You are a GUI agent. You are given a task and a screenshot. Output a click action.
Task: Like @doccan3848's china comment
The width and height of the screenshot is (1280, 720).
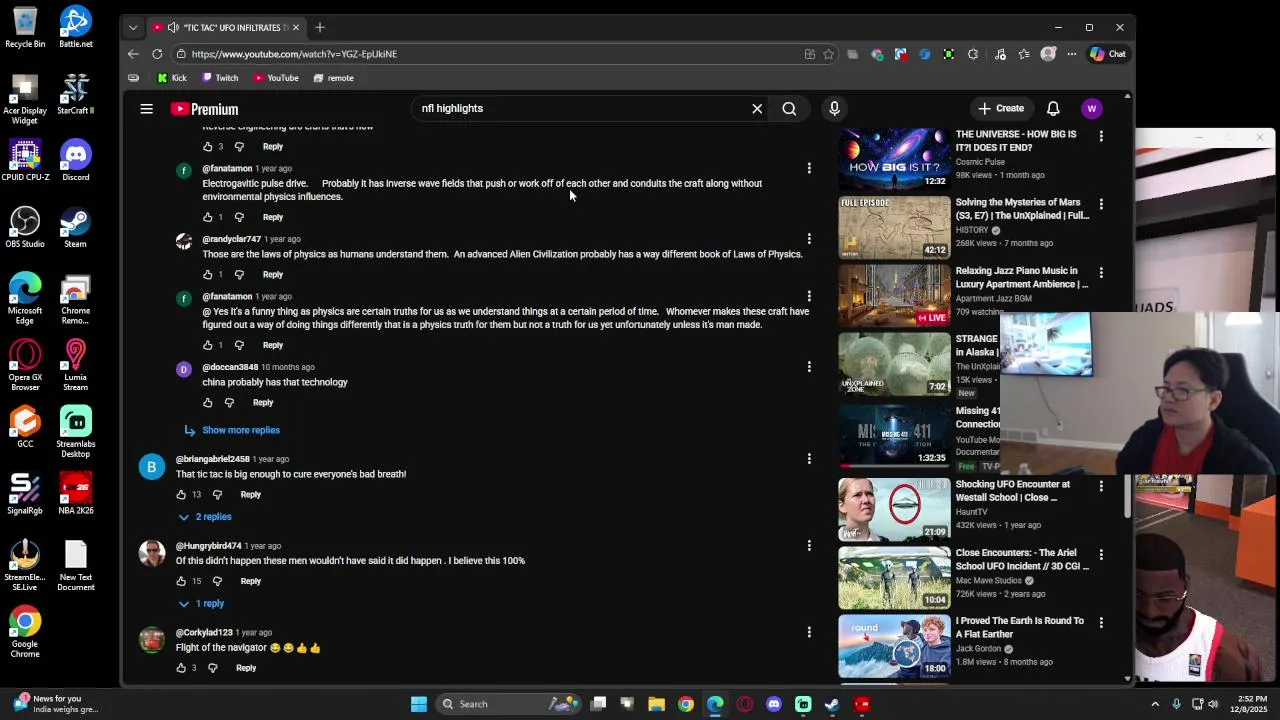tap(208, 402)
